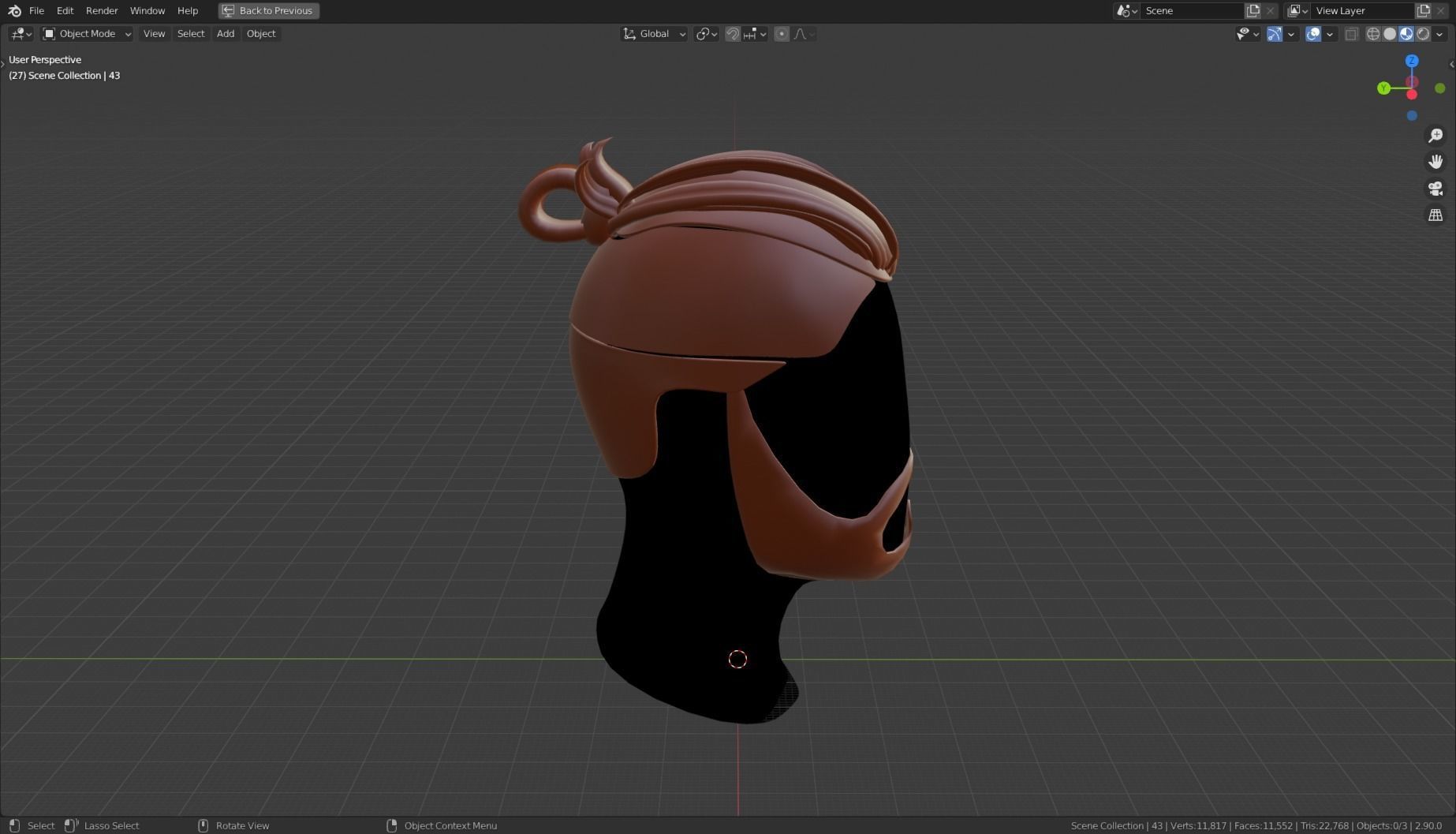Switch to material preview shading

pos(1406,34)
